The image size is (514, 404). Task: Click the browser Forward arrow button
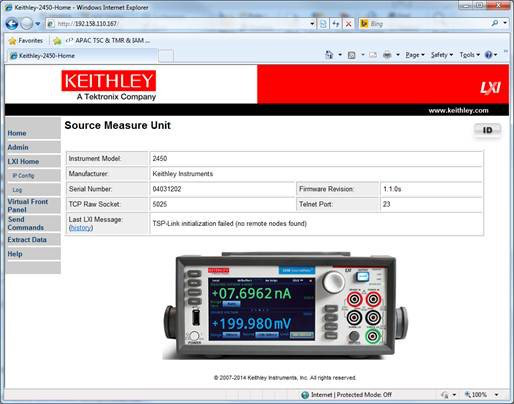[27, 24]
